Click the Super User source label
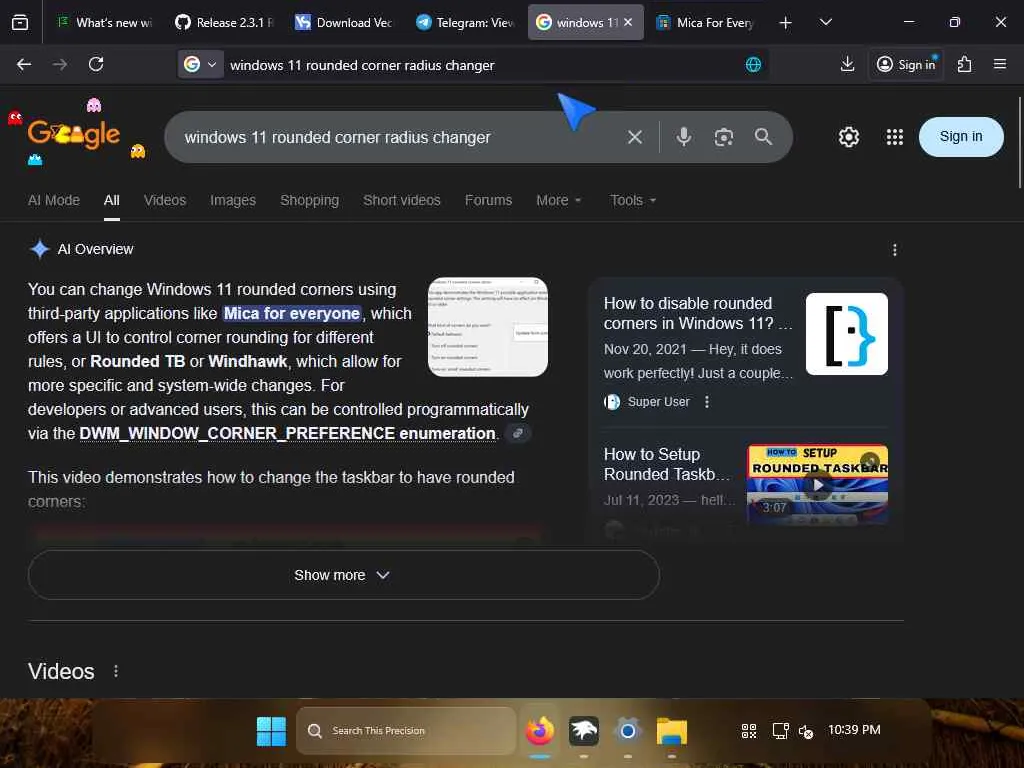The height and width of the screenshot is (768, 1024). (x=658, y=402)
